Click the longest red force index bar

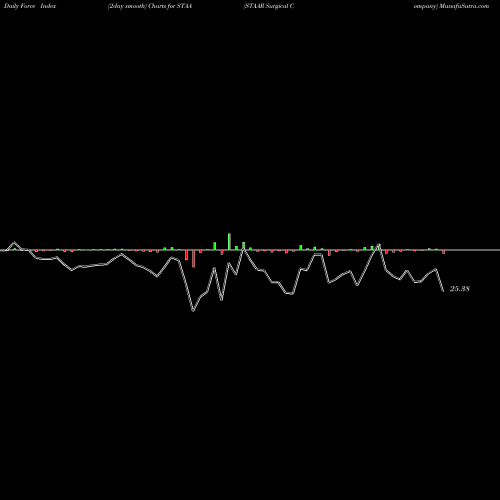pyautogui.click(x=193, y=258)
